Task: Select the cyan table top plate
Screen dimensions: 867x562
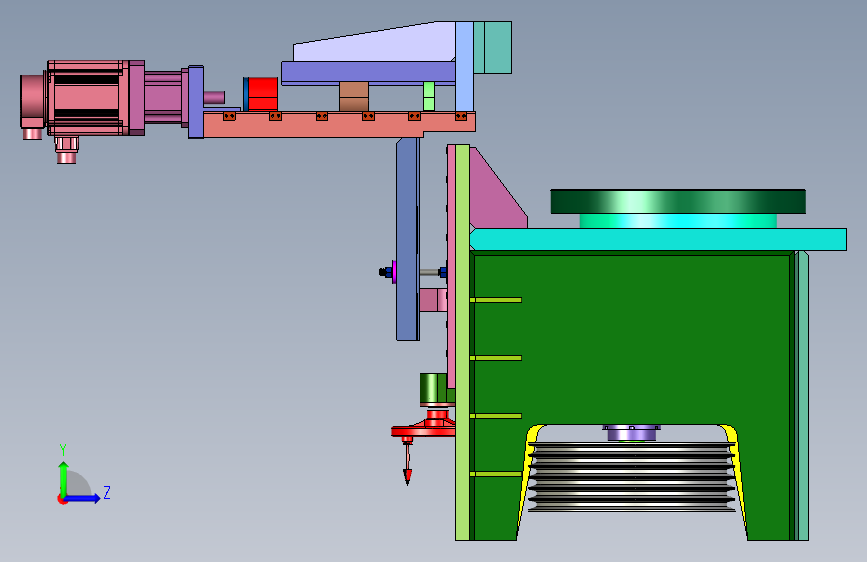Action: coord(658,240)
